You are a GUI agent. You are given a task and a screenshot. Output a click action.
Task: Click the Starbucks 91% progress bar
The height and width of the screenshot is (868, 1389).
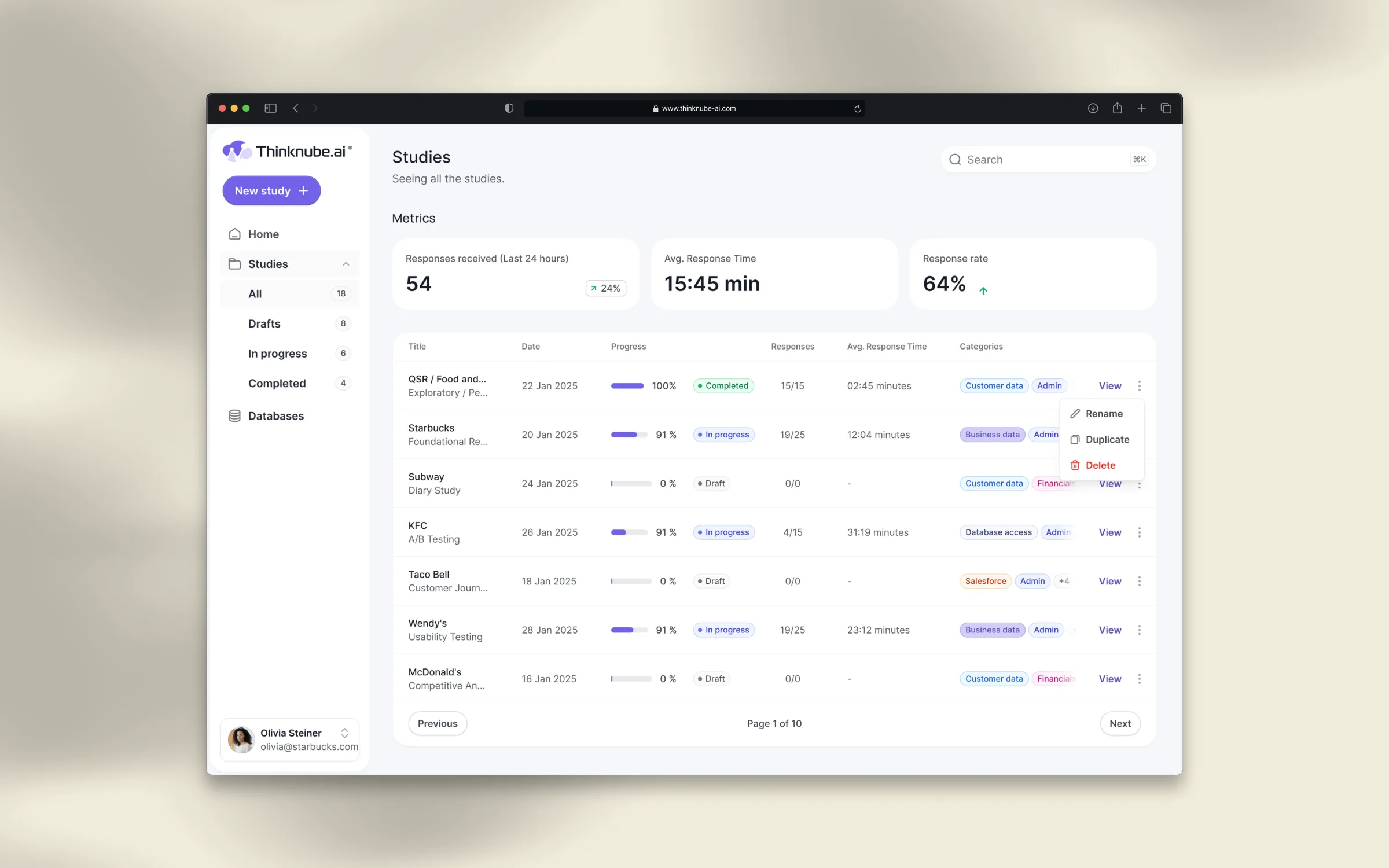(x=629, y=435)
